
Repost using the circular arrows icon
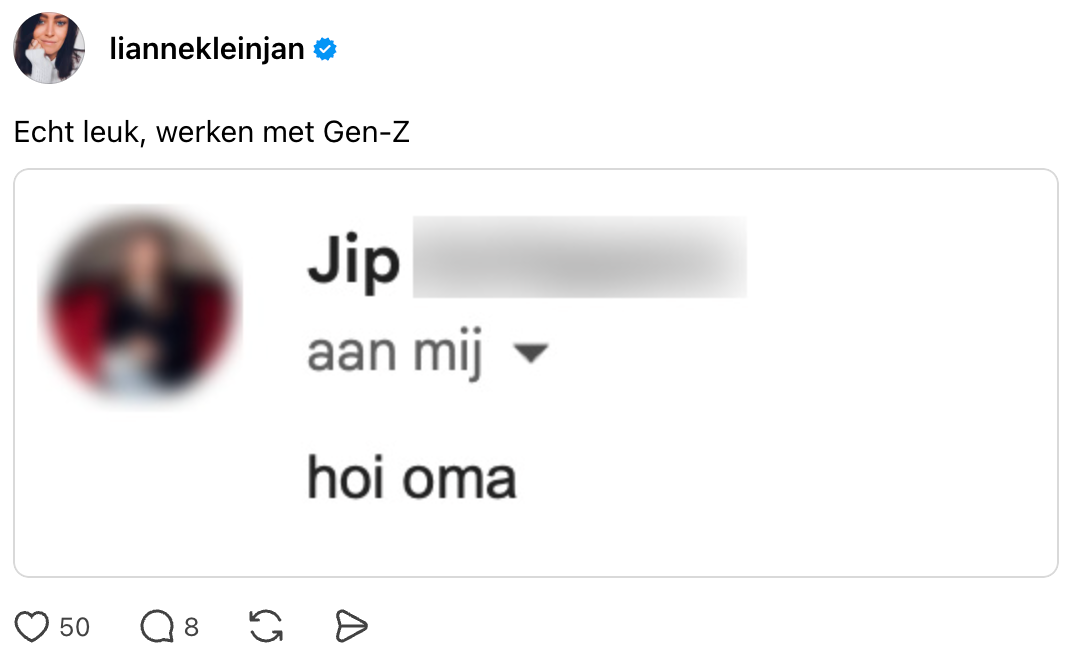265,627
